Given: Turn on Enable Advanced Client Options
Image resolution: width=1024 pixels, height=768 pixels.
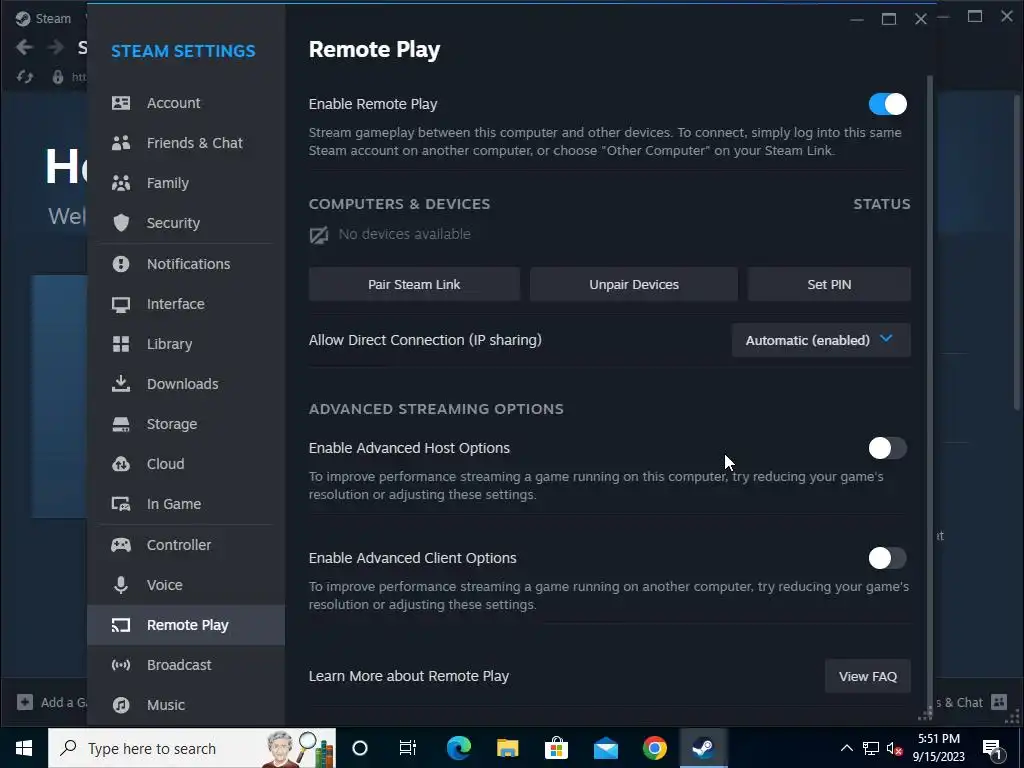Looking at the screenshot, I should click(x=888, y=558).
